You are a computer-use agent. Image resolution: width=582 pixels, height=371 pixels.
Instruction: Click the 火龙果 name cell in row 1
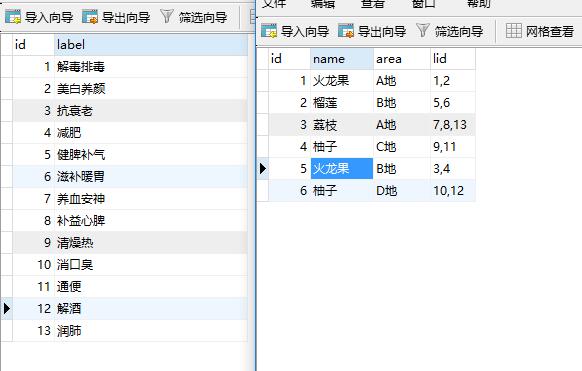(x=342, y=81)
